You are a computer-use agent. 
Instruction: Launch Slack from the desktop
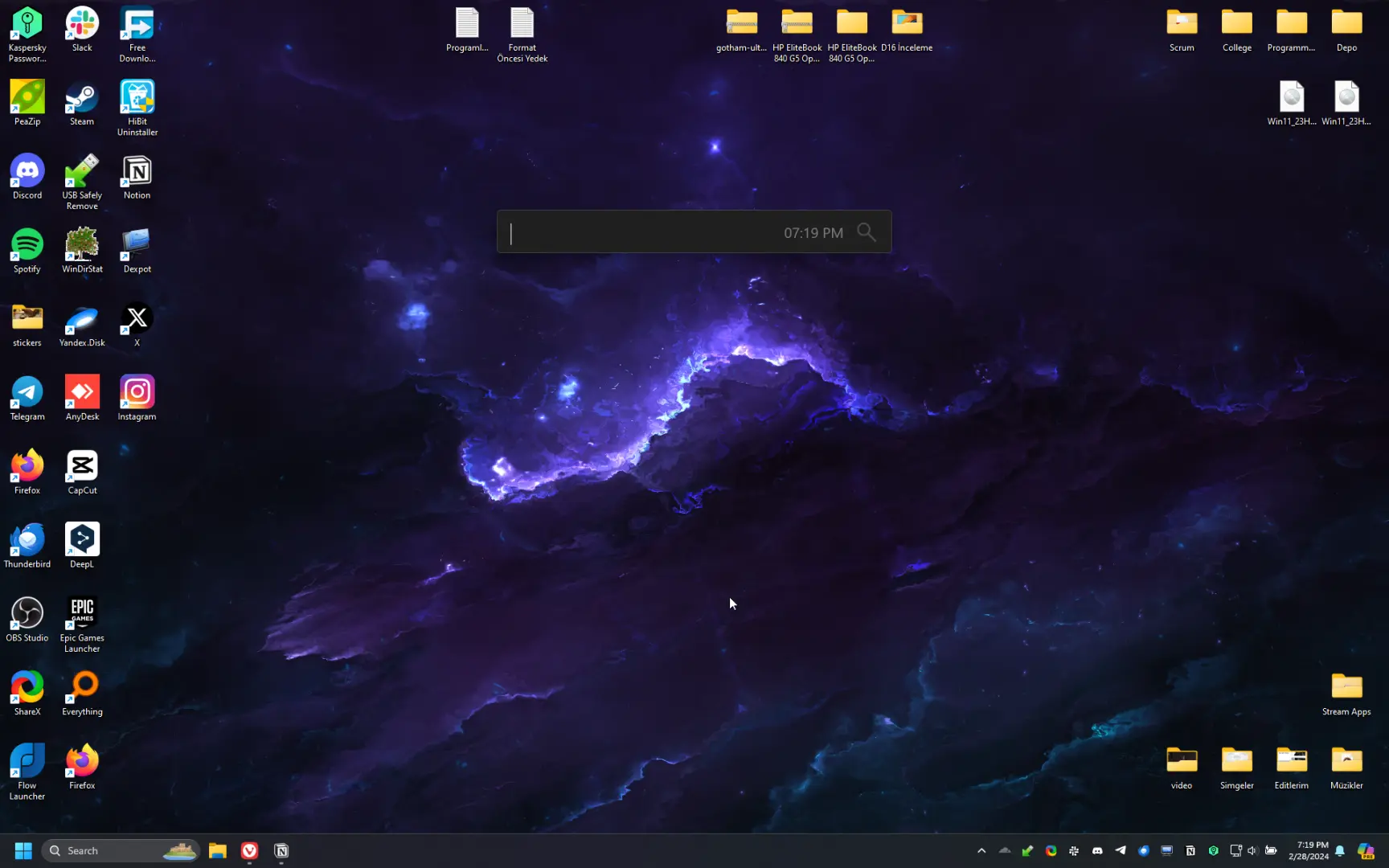pos(82,30)
